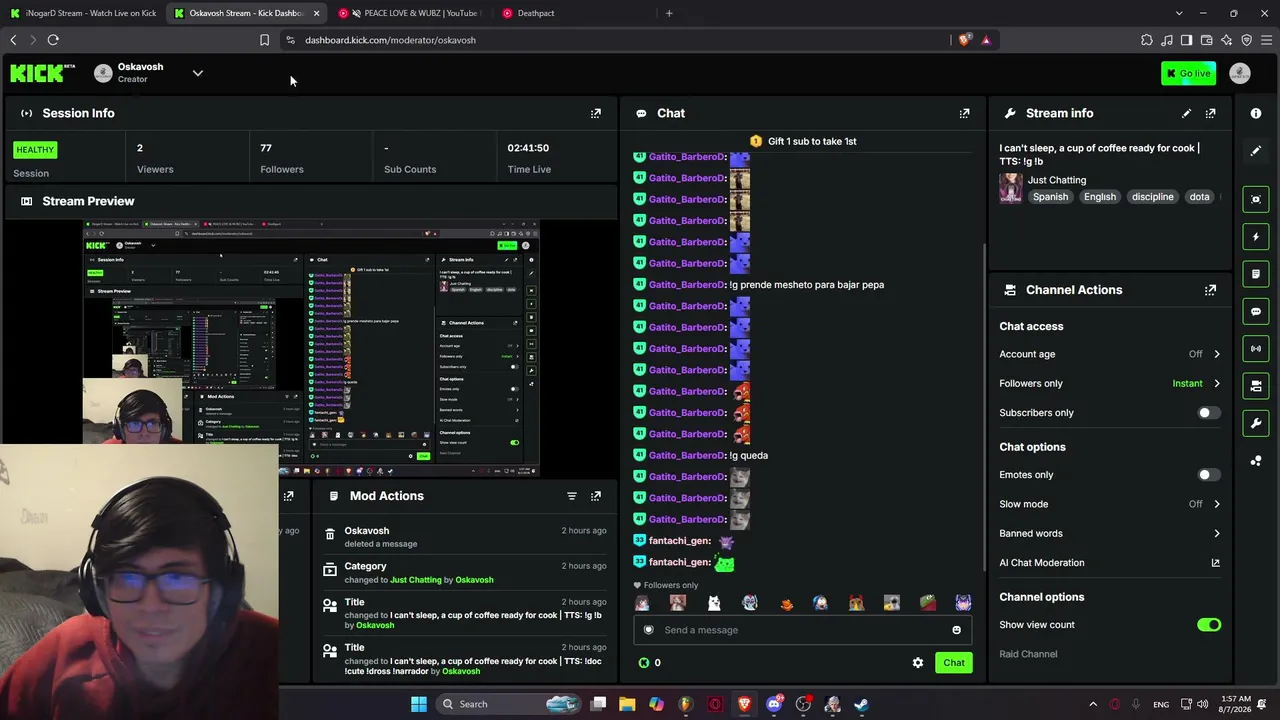Switch to the iNogarD Stream browser tab
The image size is (1280, 720).
83,13
